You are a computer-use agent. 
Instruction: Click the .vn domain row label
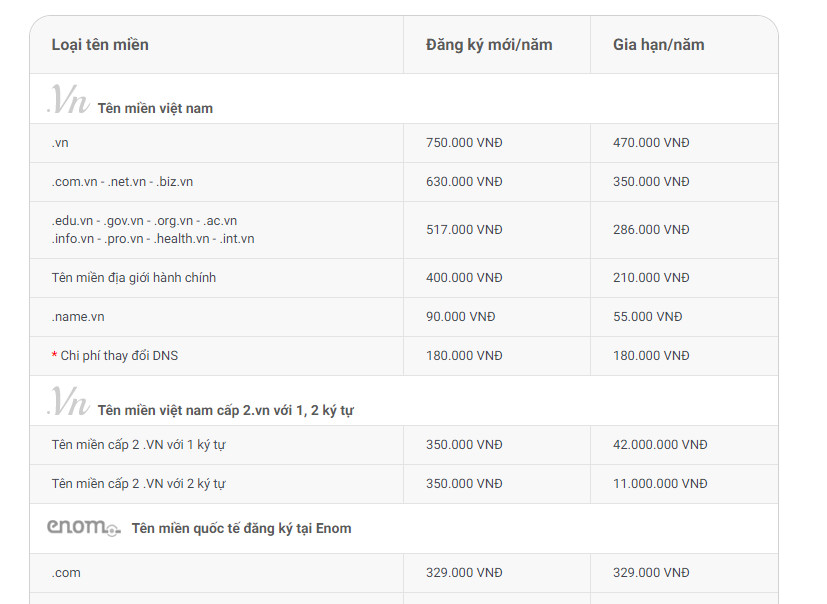(60, 143)
